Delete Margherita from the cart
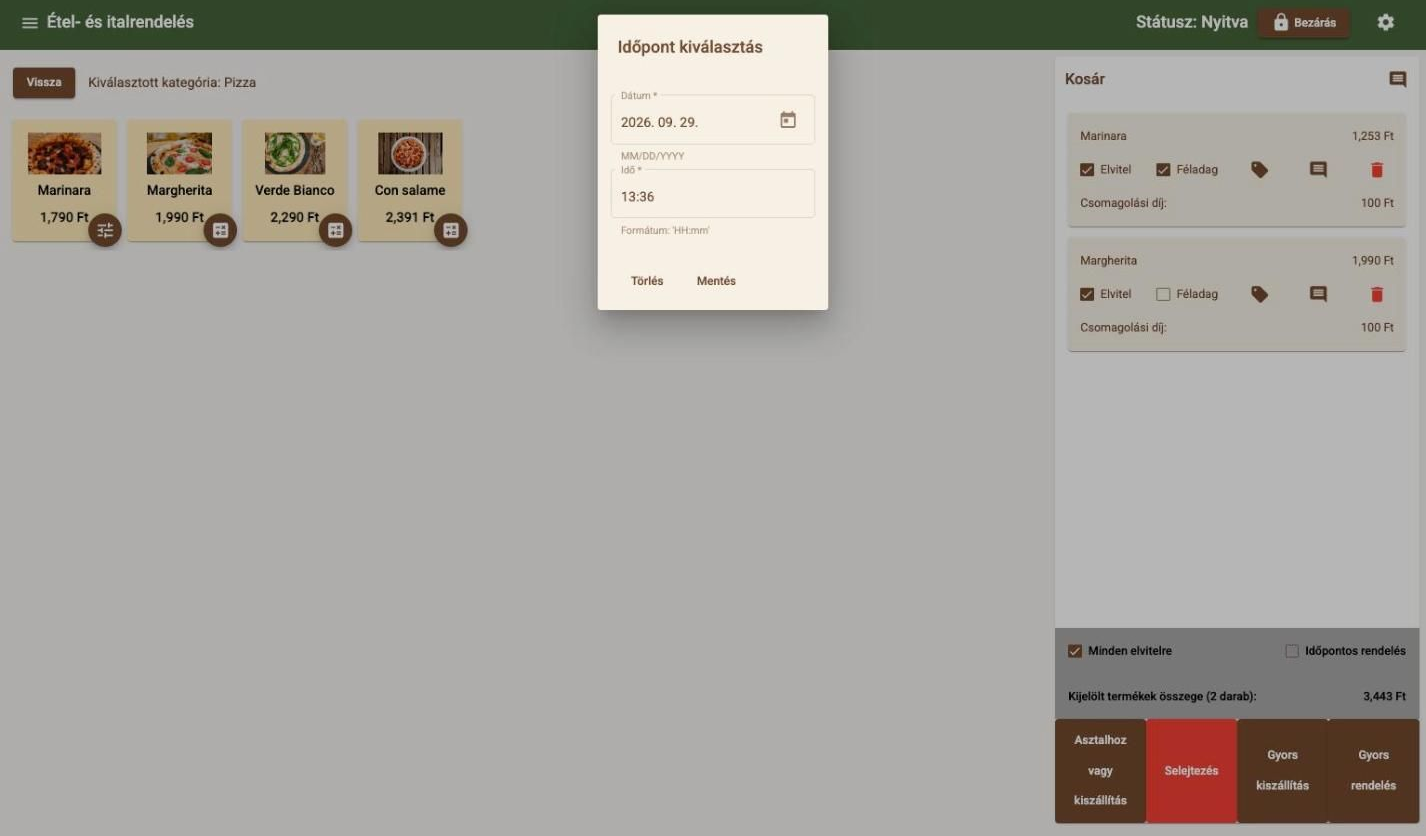The image size is (1426, 836). click(1377, 294)
